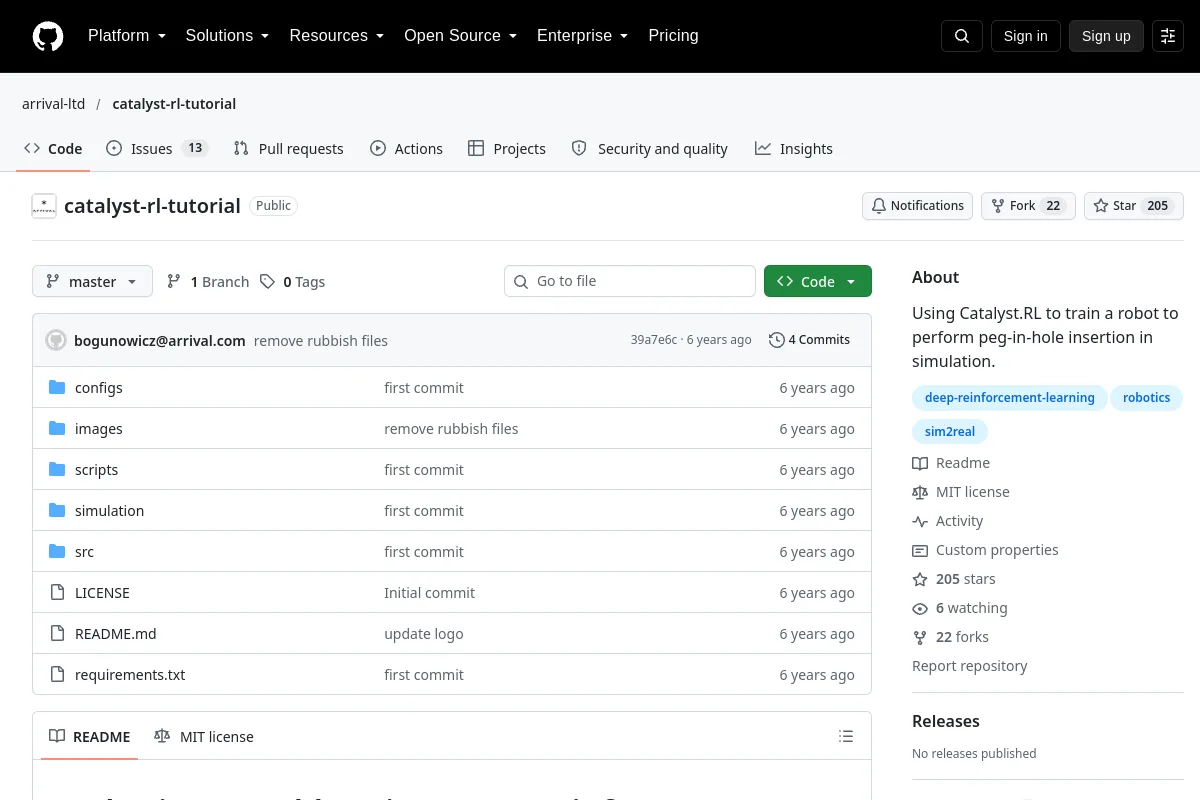
Task: Click the star icon beside 205 stars
Action: 920,579
